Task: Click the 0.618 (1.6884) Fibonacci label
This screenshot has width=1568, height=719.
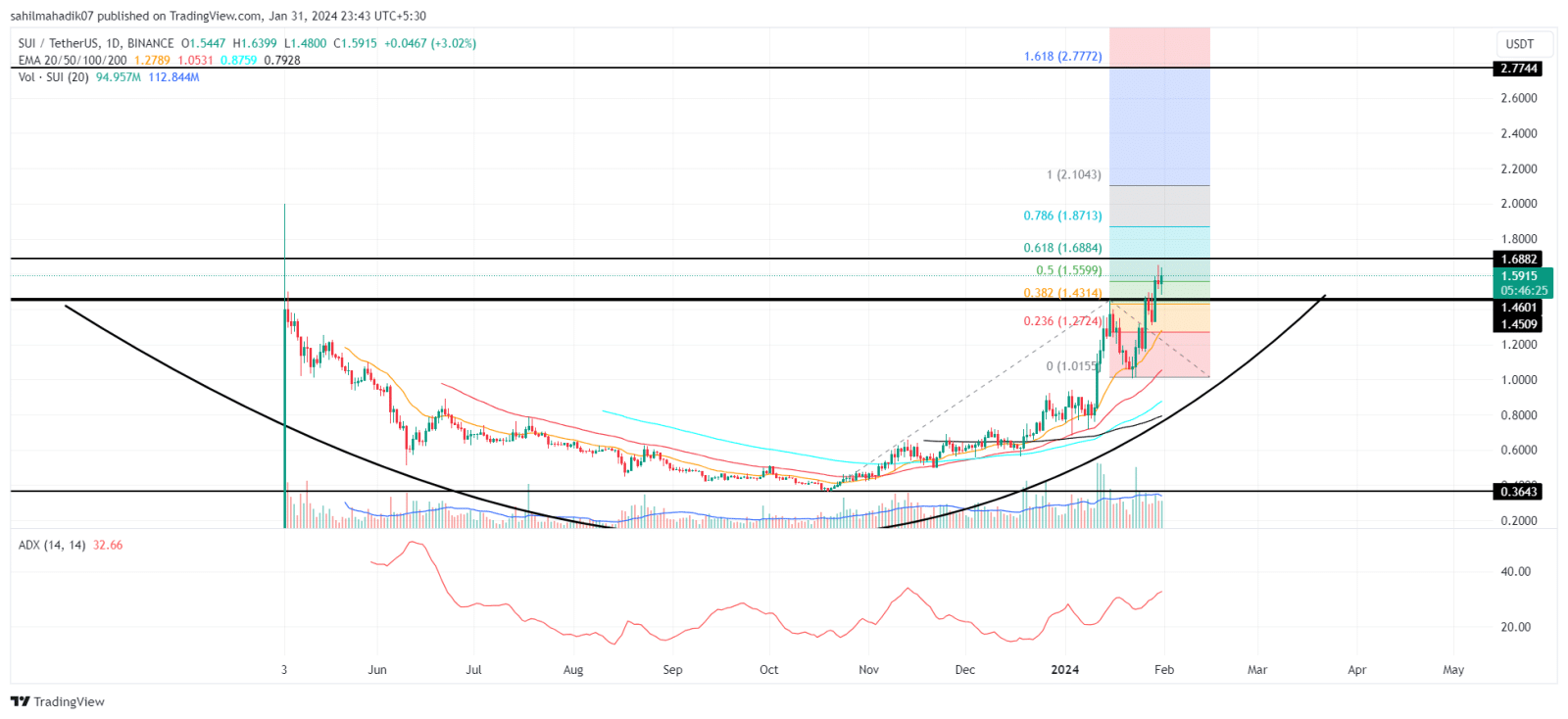Action: pos(1063,248)
